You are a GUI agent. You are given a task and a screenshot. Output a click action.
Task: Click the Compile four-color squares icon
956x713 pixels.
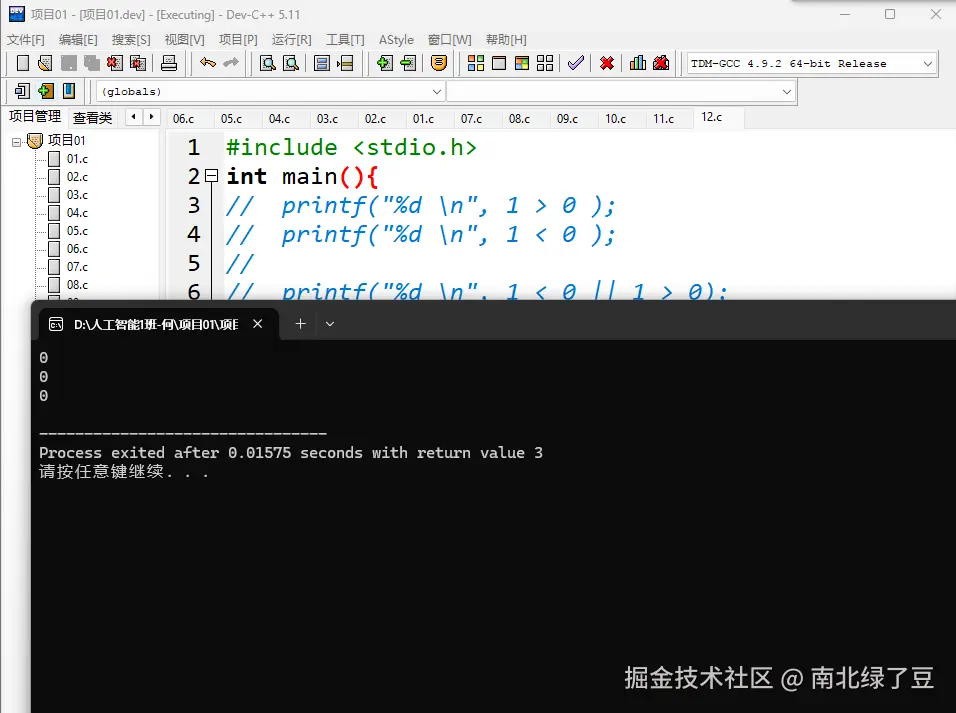pos(476,63)
